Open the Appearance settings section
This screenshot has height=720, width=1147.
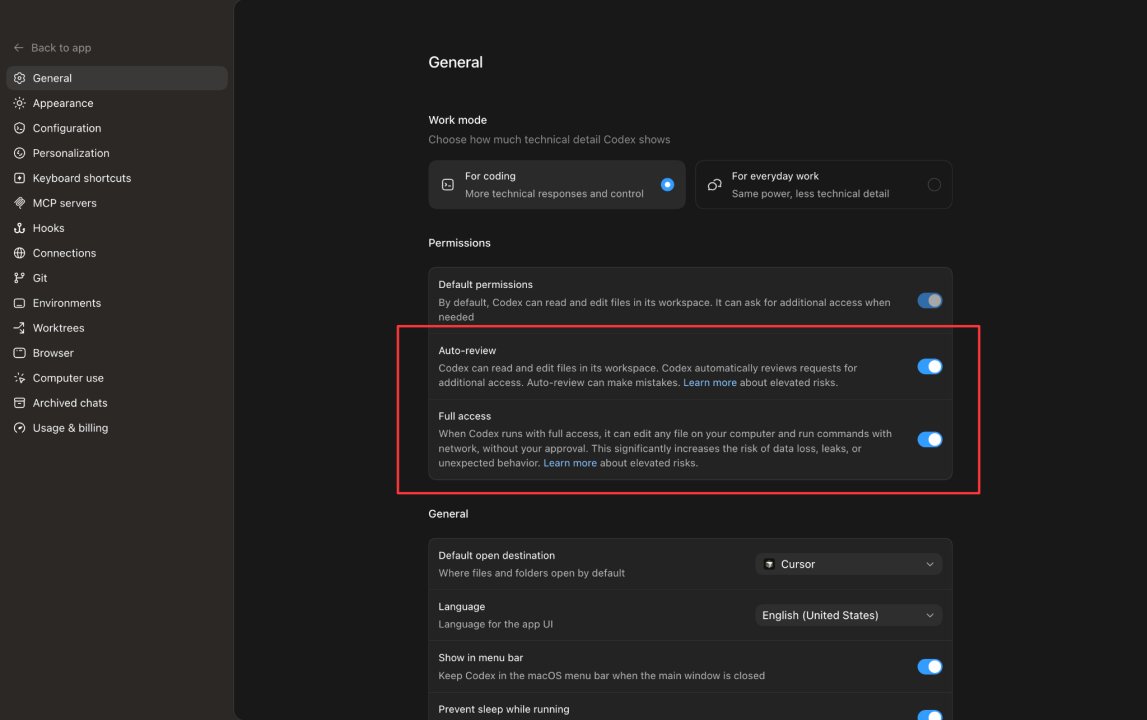click(117, 103)
